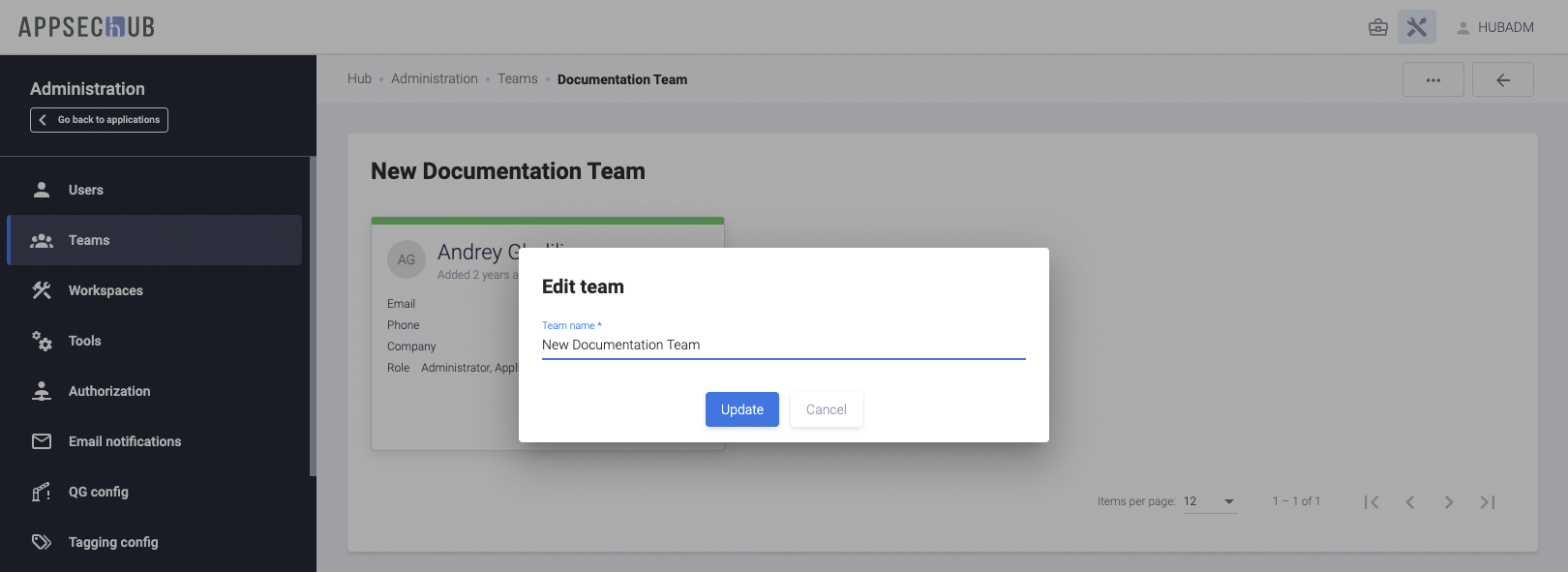Viewport: 1568px width, 572px height.
Task: Select Workspaces in the sidebar
Action: pos(106,290)
